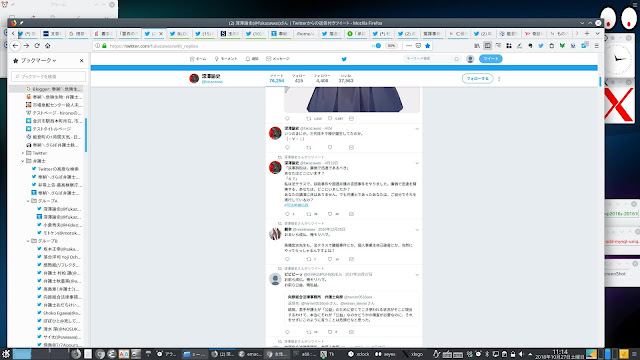Open the ブックマーク sidebar switcher dropdown
Screen dimensions: 640x360
[x=38, y=60]
